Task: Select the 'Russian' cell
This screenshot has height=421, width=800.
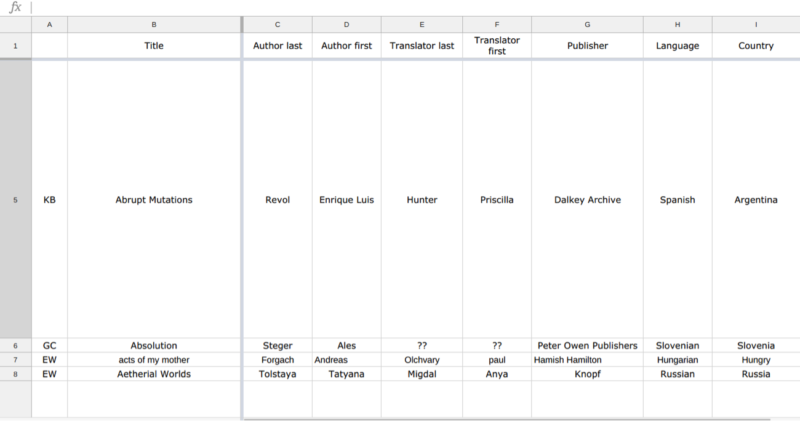Action: coord(678,374)
